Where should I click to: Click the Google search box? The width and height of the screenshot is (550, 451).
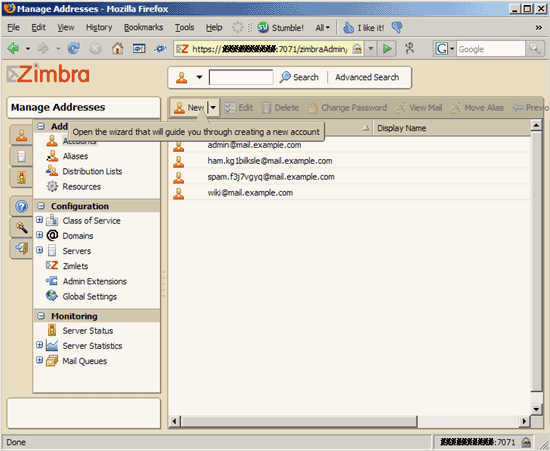click(491, 49)
